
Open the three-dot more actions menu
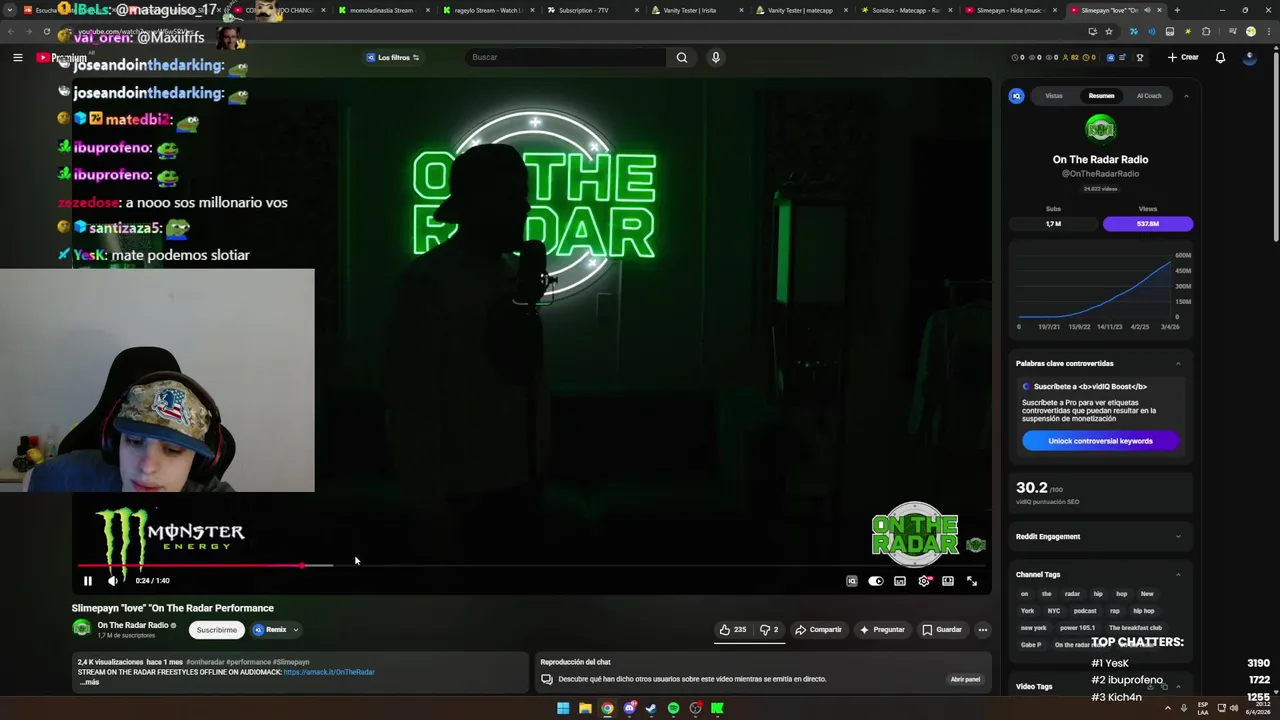click(x=983, y=630)
